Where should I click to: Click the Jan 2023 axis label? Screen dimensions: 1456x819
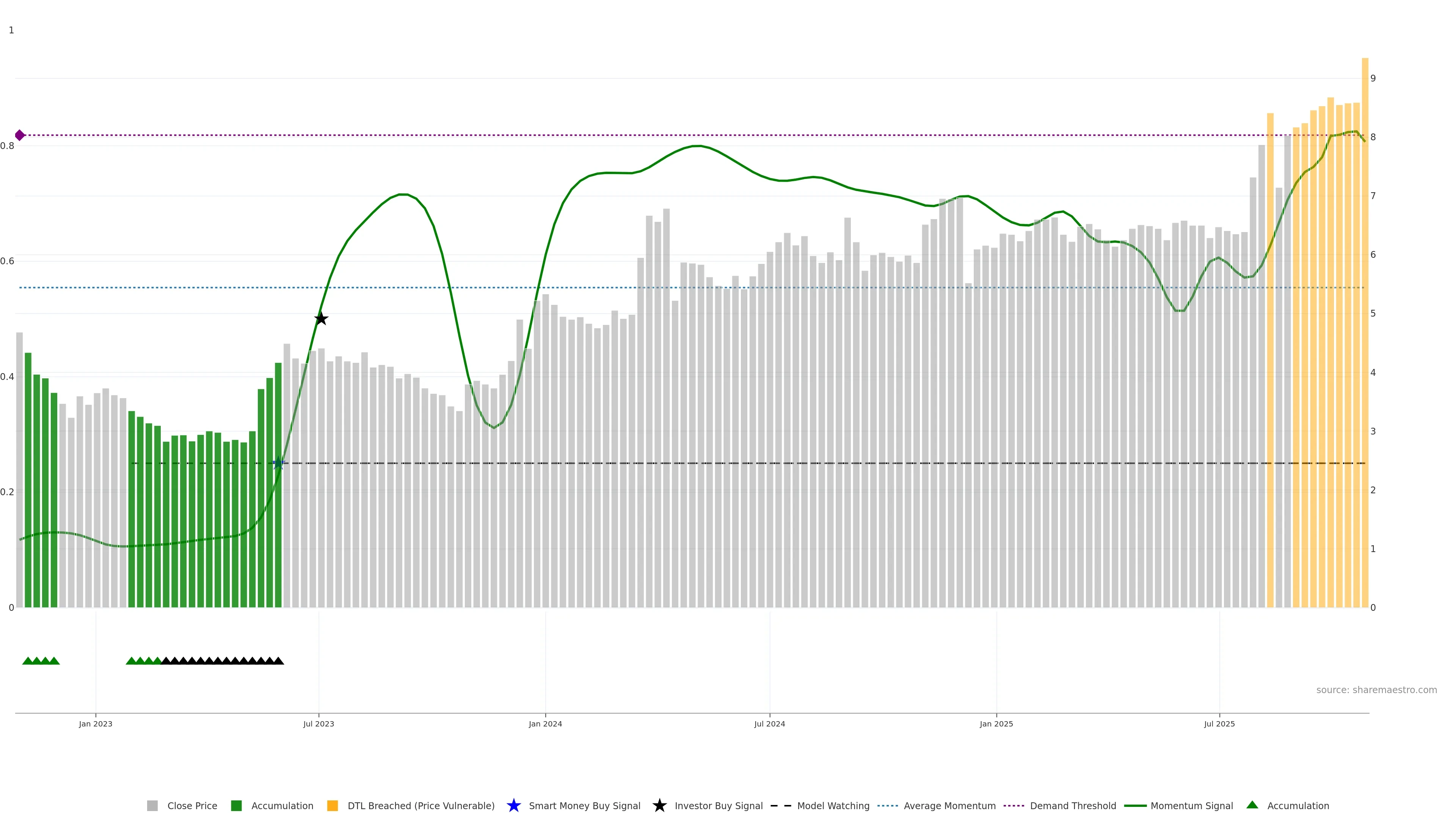[96, 724]
